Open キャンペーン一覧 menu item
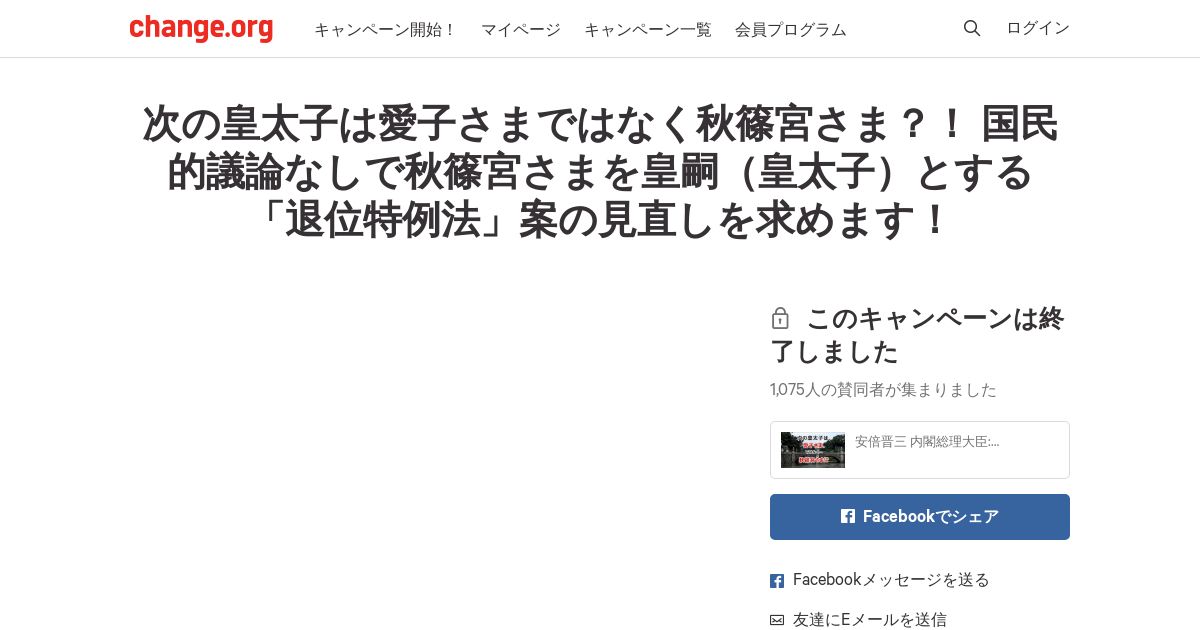Screen dimensions: 1200x630 tap(648, 29)
